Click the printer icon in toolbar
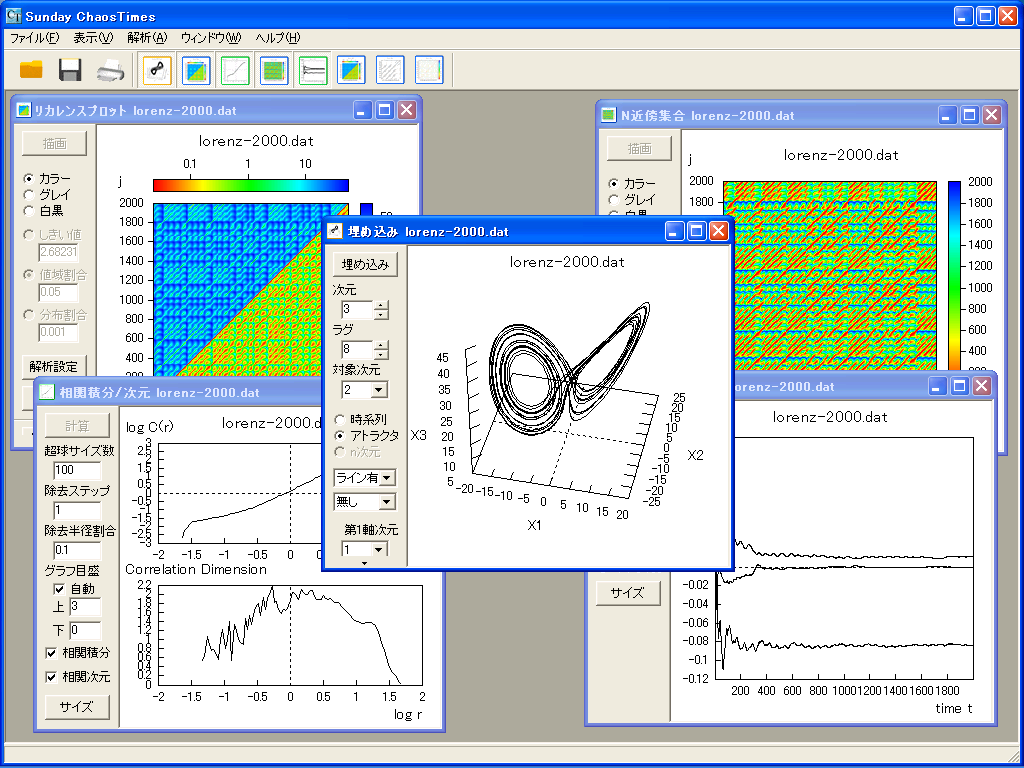1024x768 pixels. coord(110,70)
